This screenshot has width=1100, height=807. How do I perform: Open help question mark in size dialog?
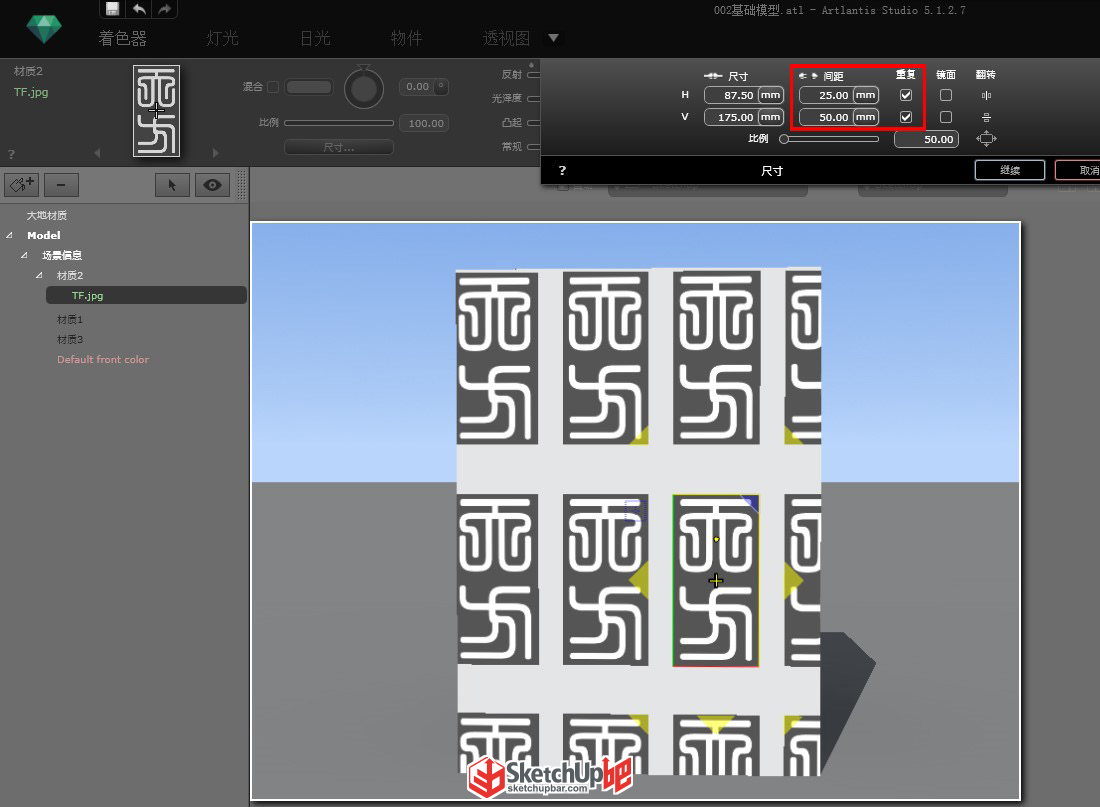pyautogui.click(x=562, y=171)
